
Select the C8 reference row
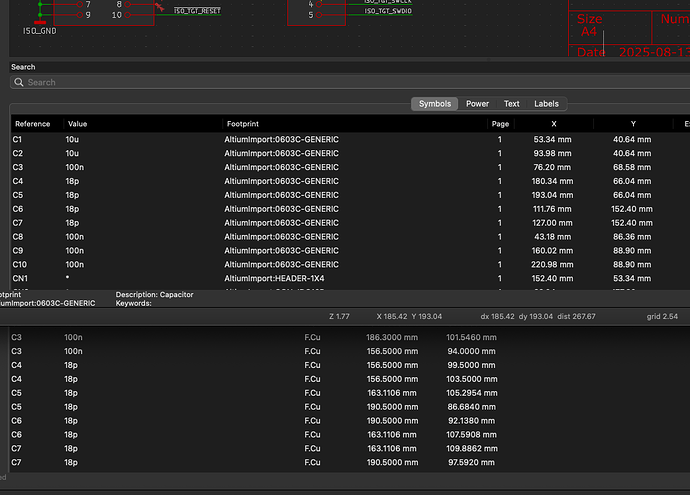350,237
